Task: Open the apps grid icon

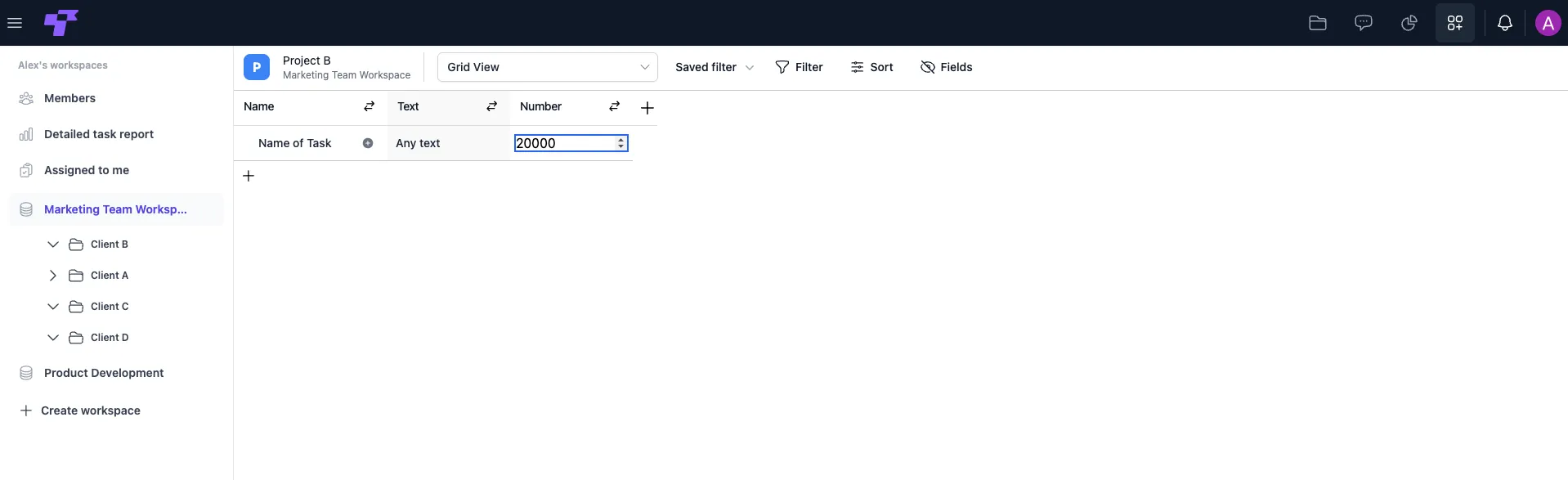Action: point(1455,23)
